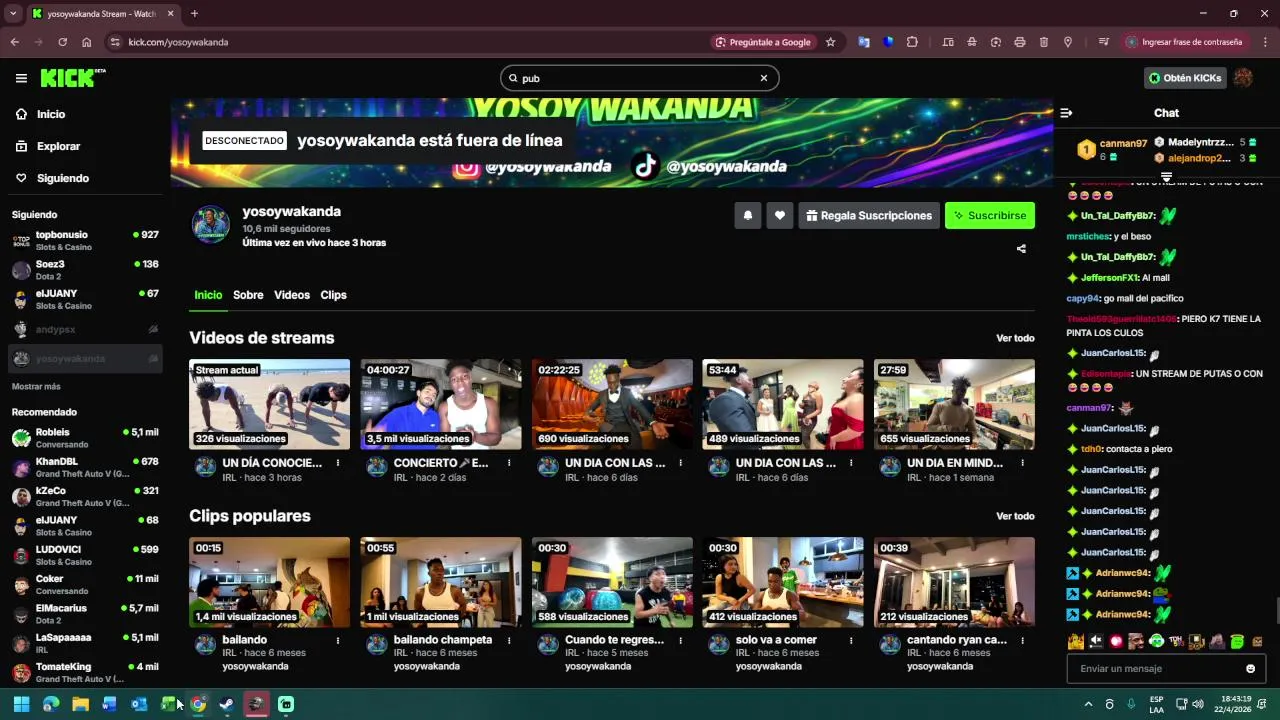Image resolution: width=1280 pixels, height=720 pixels.
Task: Open a new browser tab
Action: click(194, 13)
